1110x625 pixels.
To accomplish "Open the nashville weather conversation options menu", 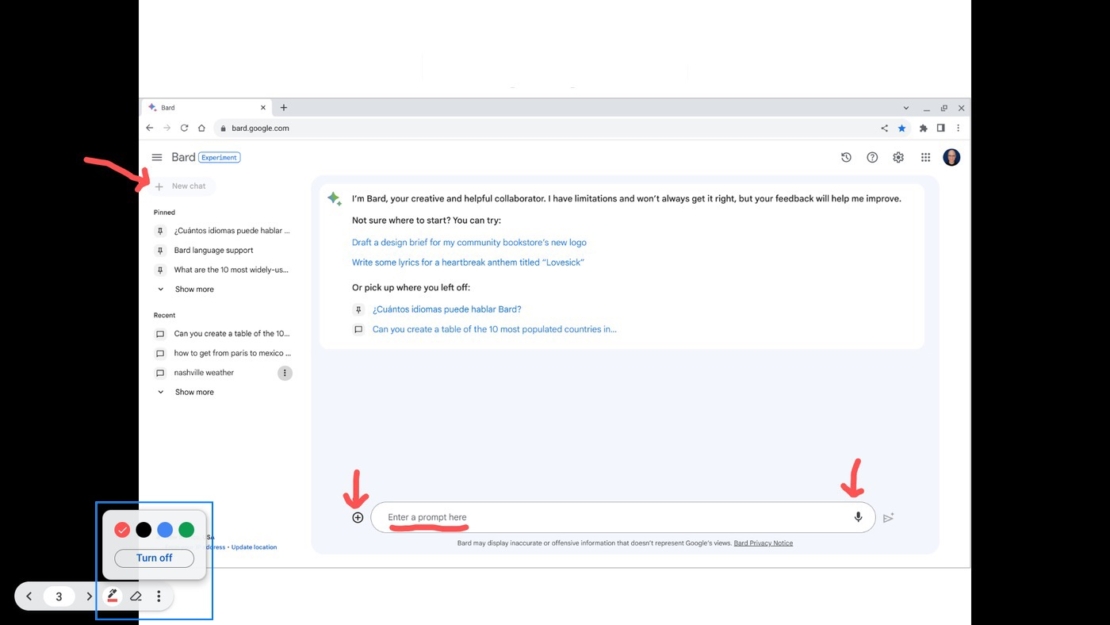I will (284, 372).
